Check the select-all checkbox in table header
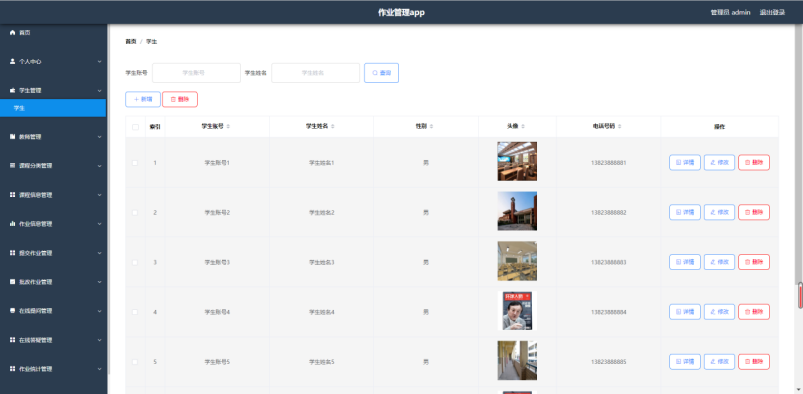 [x=135, y=127]
